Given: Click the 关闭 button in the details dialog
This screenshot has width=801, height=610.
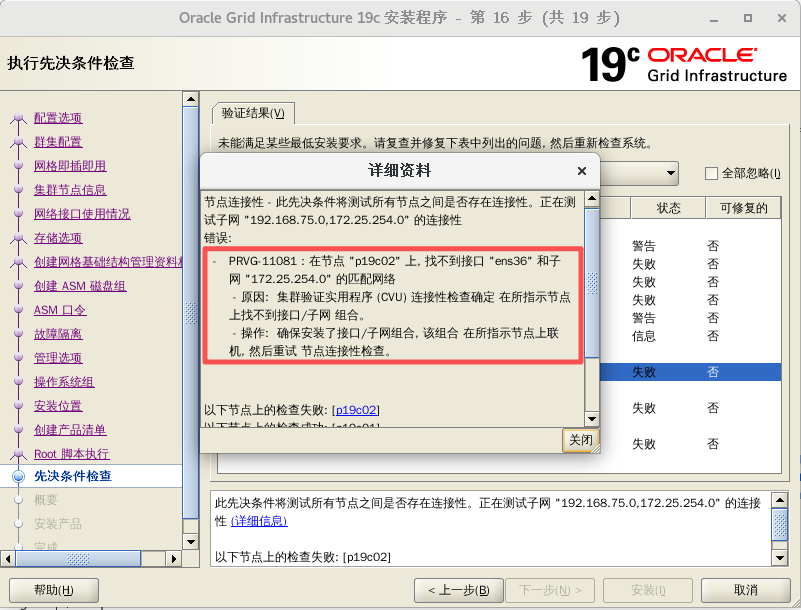Looking at the screenshot, I should click(580, 440).
